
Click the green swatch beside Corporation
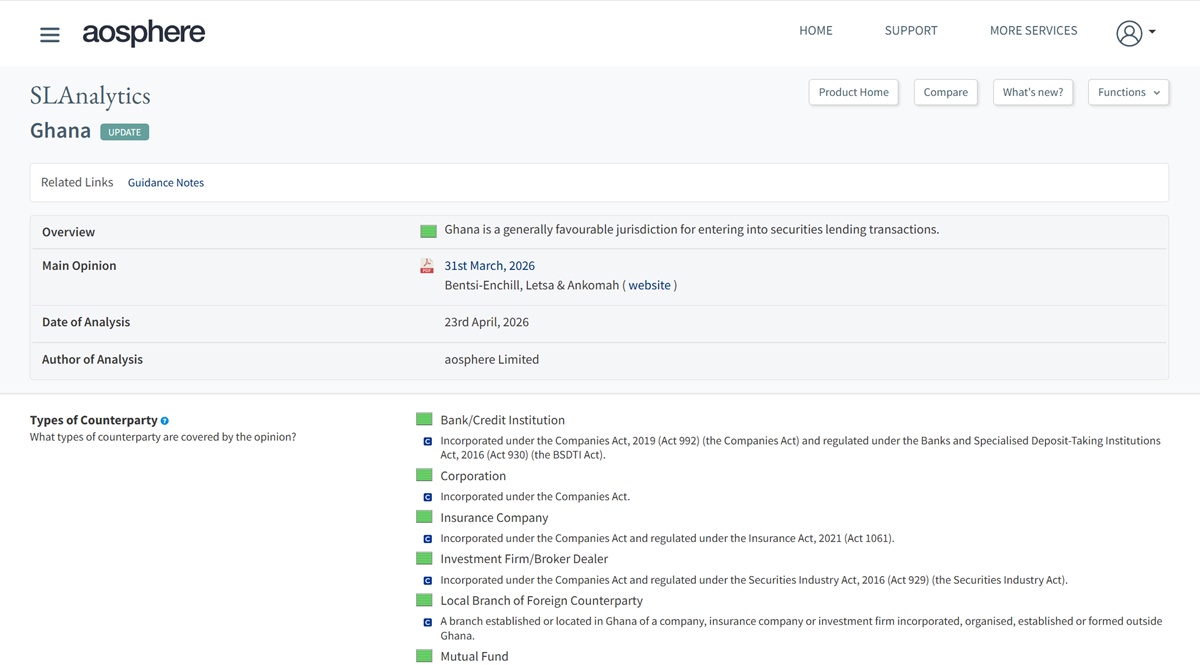[x=424, y=476]
